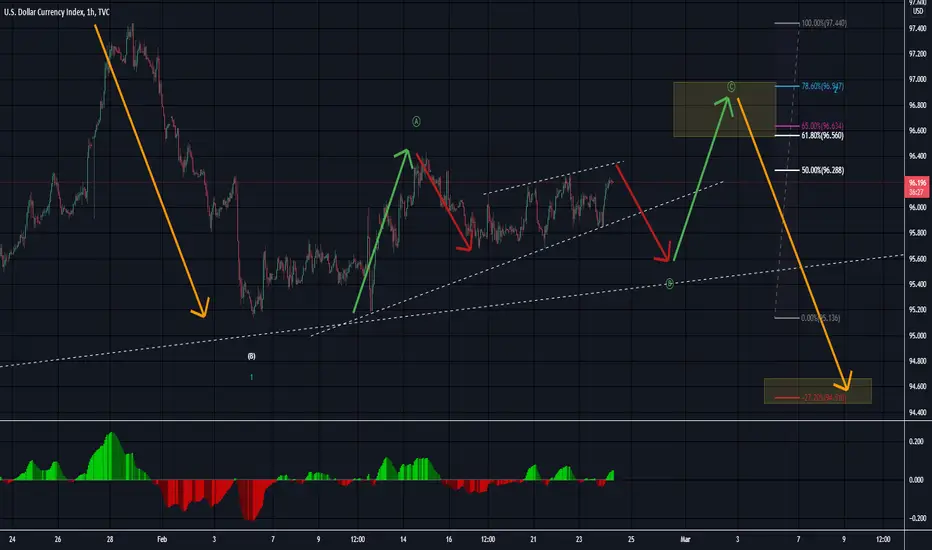This screenshot has height=550, width=932.
Task: Click 0.200 on the indicator axis
Action: tap(917, 441)
